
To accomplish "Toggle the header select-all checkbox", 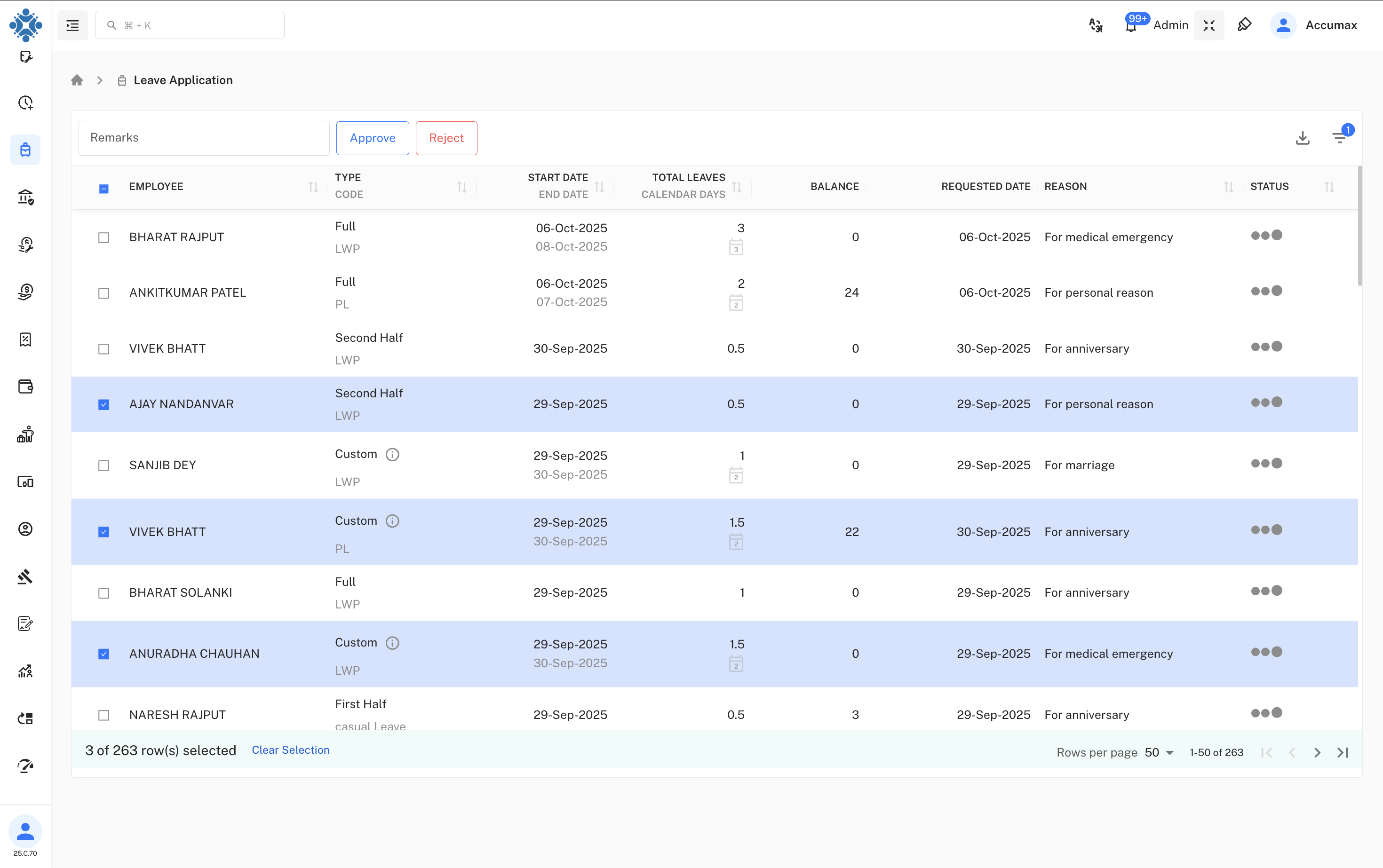I will (103, 188).
